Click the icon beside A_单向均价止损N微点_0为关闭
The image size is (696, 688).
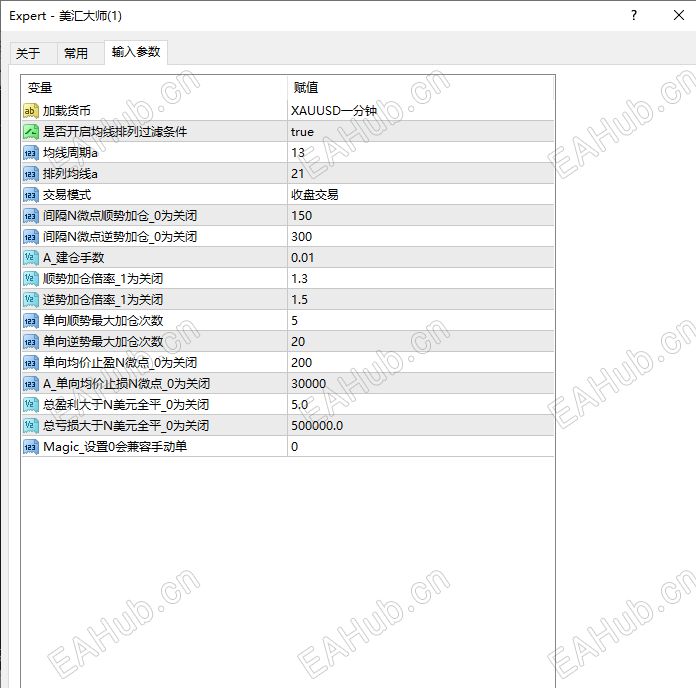31,384
